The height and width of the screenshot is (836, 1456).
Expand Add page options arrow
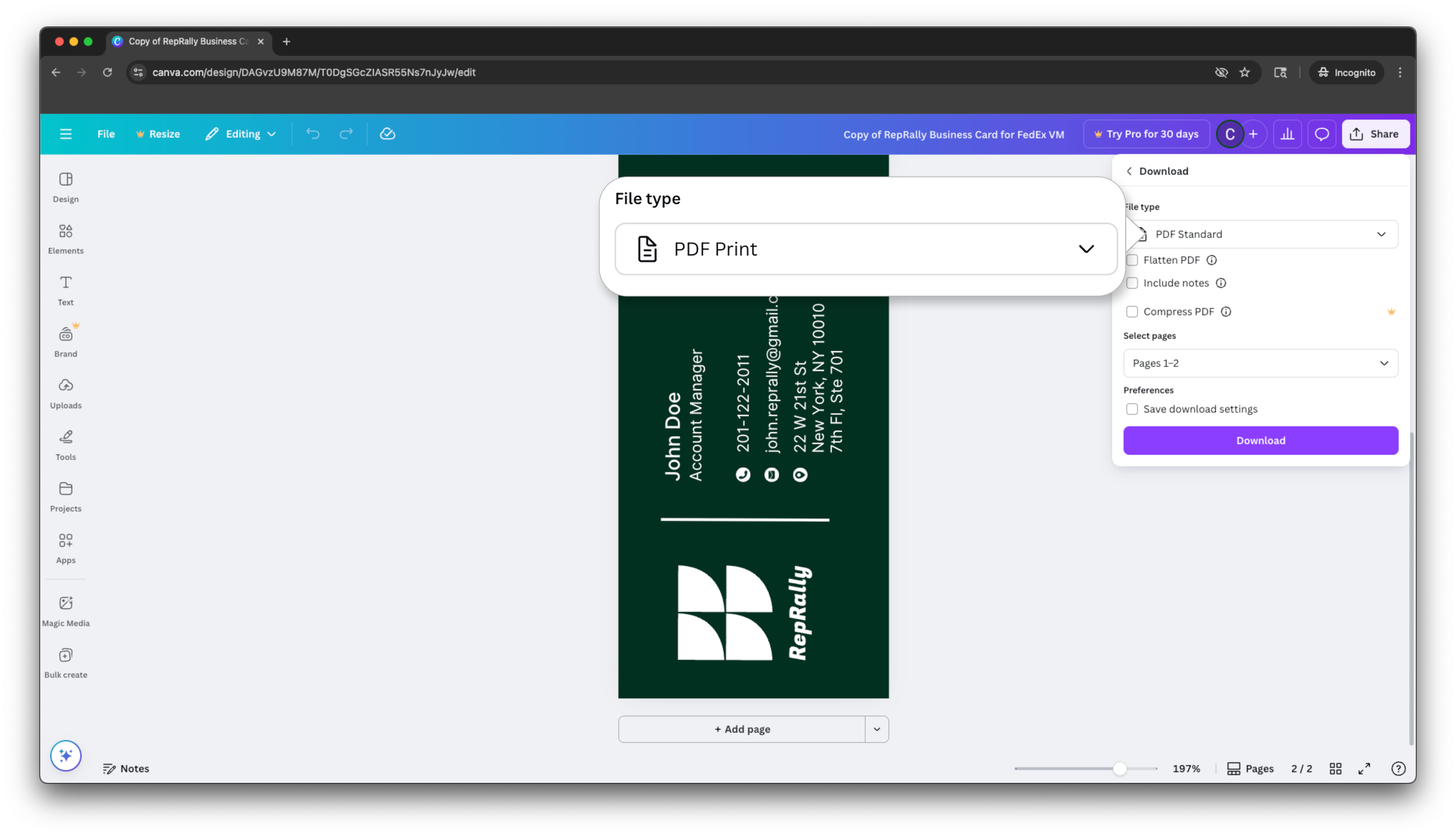[x=876, y=729]
